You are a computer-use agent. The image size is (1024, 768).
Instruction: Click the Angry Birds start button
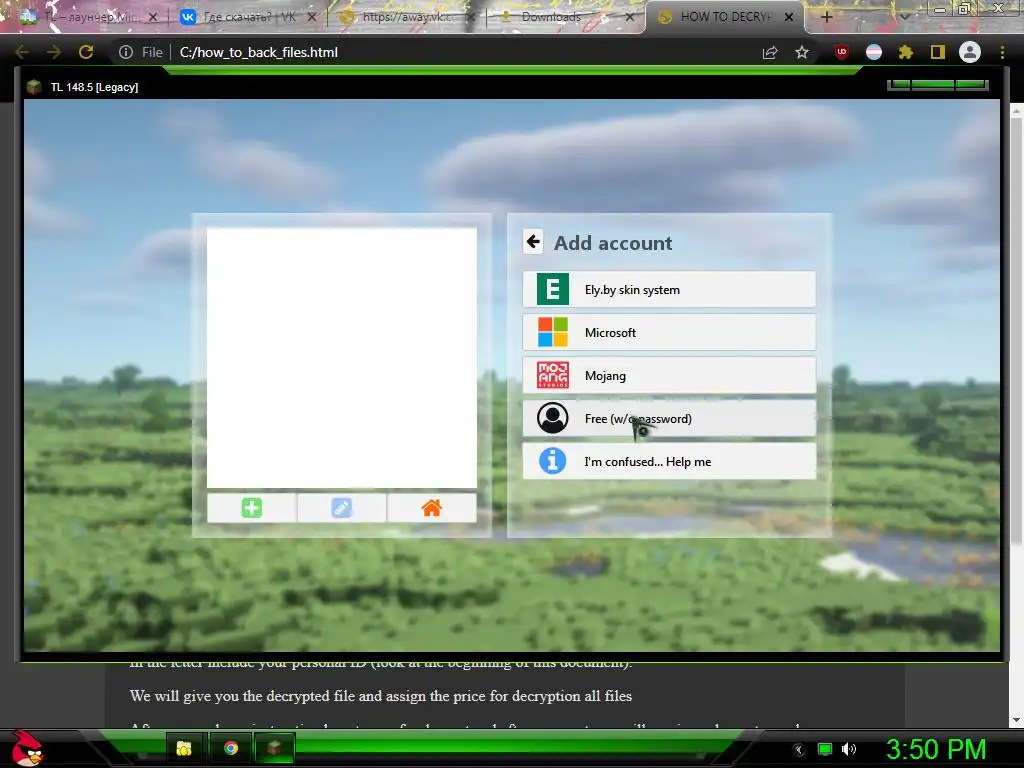[27, 748]
